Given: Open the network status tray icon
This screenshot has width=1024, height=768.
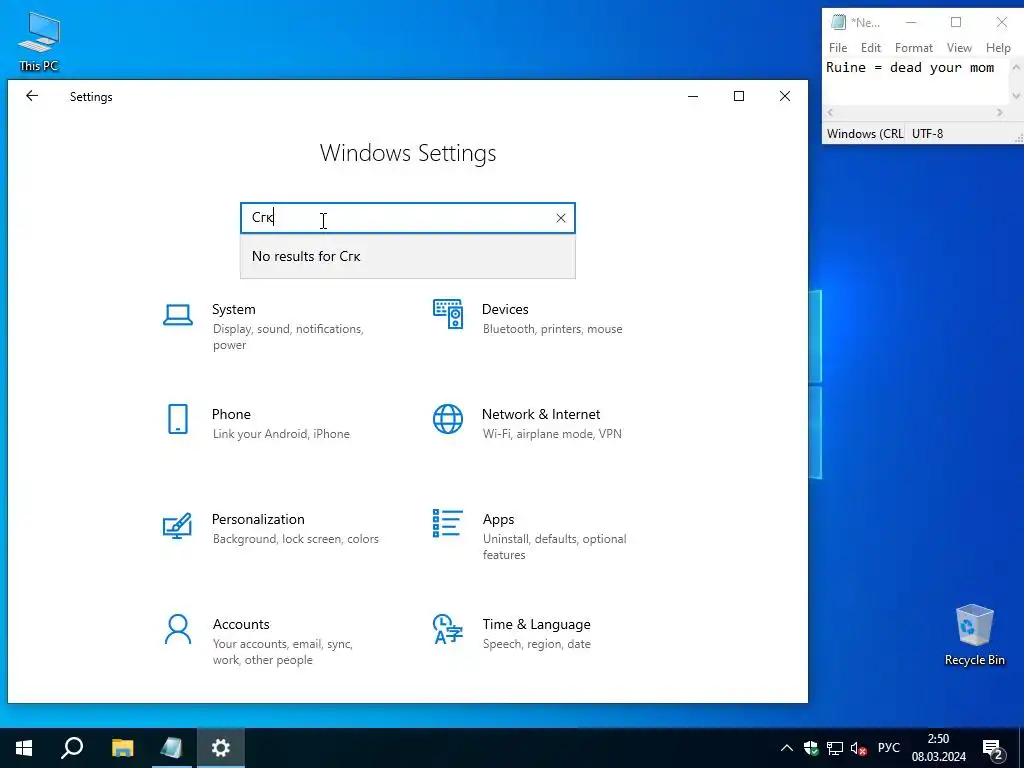Looking at the screenshot, I should pyautogui.click(x=835, y=748).
